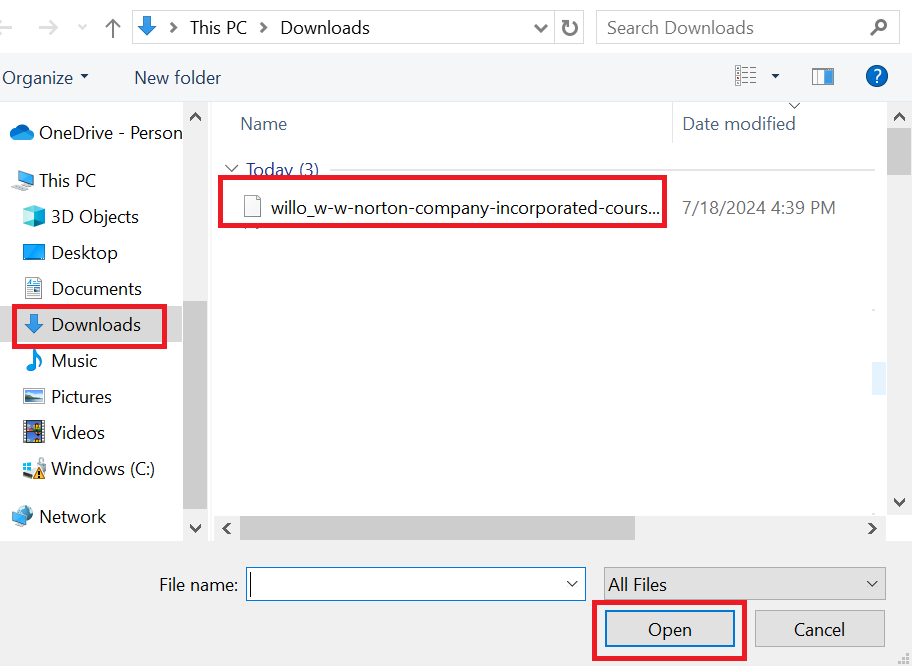
Task: Open Music folder in sidebar
Action: [x=60, y=361]
